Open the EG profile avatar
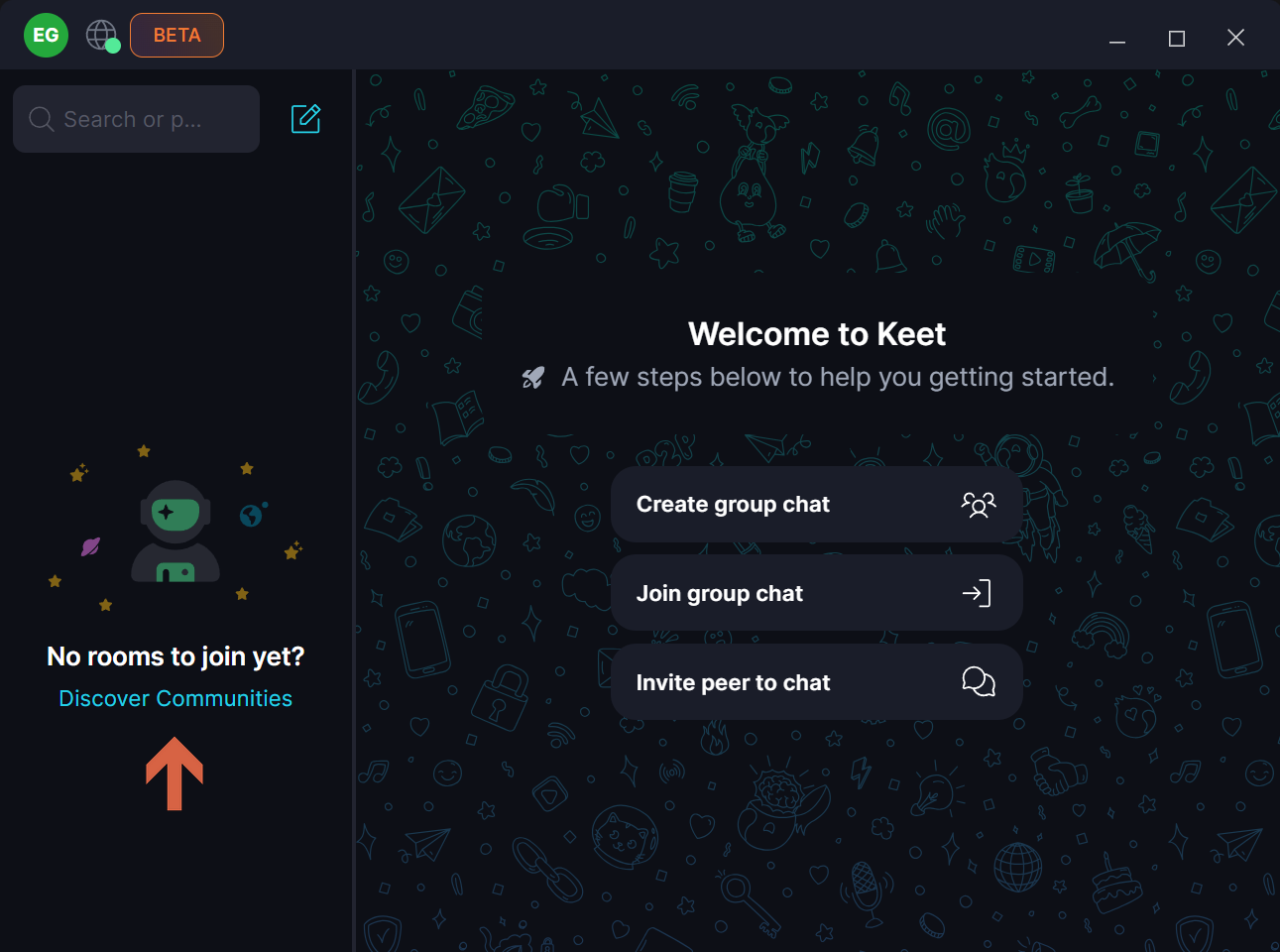Image resolution: width=1280 pixels, height=952 pixels. (x=46, y=36)
